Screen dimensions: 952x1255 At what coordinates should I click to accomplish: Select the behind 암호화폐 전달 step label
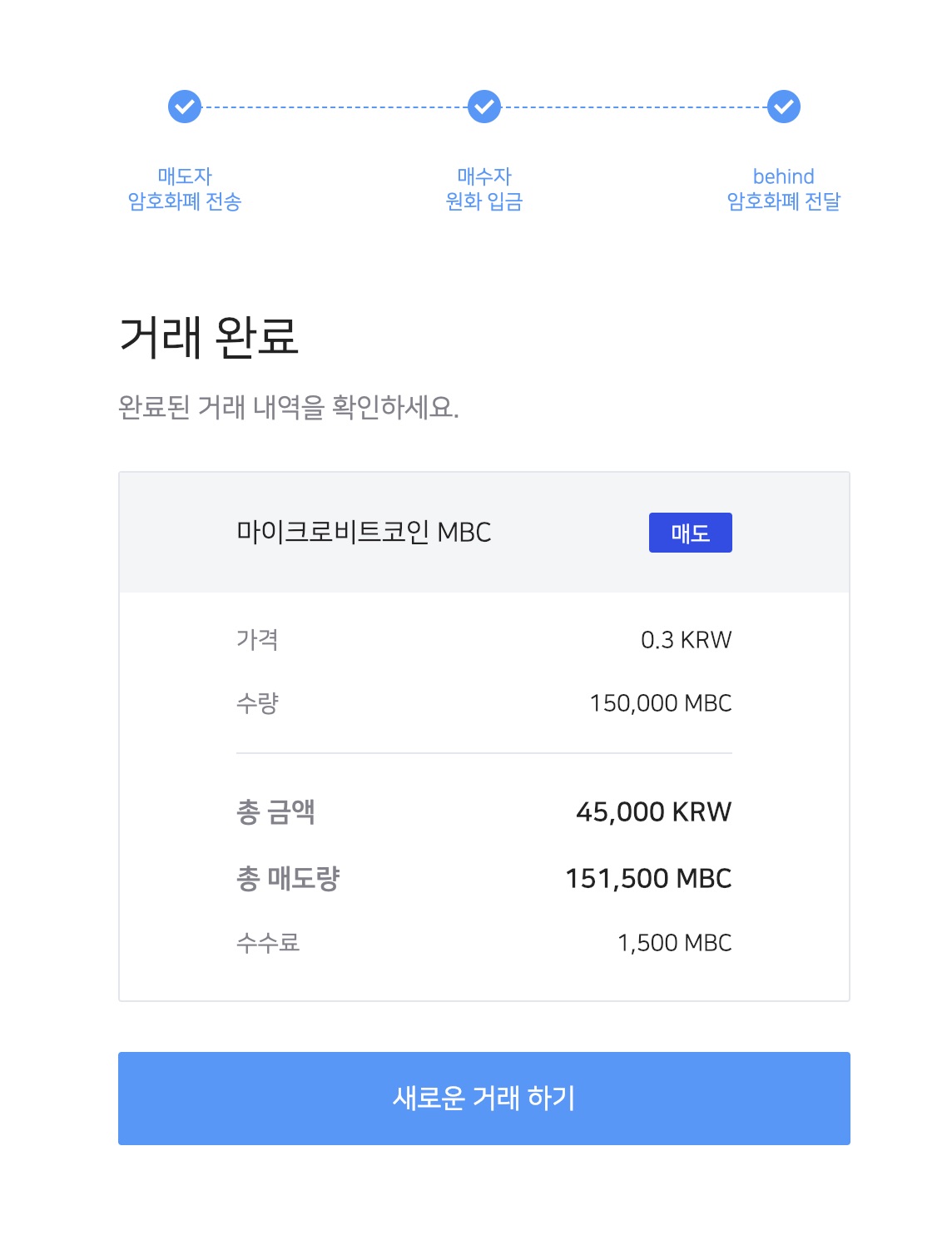click(x=783, y=189)
